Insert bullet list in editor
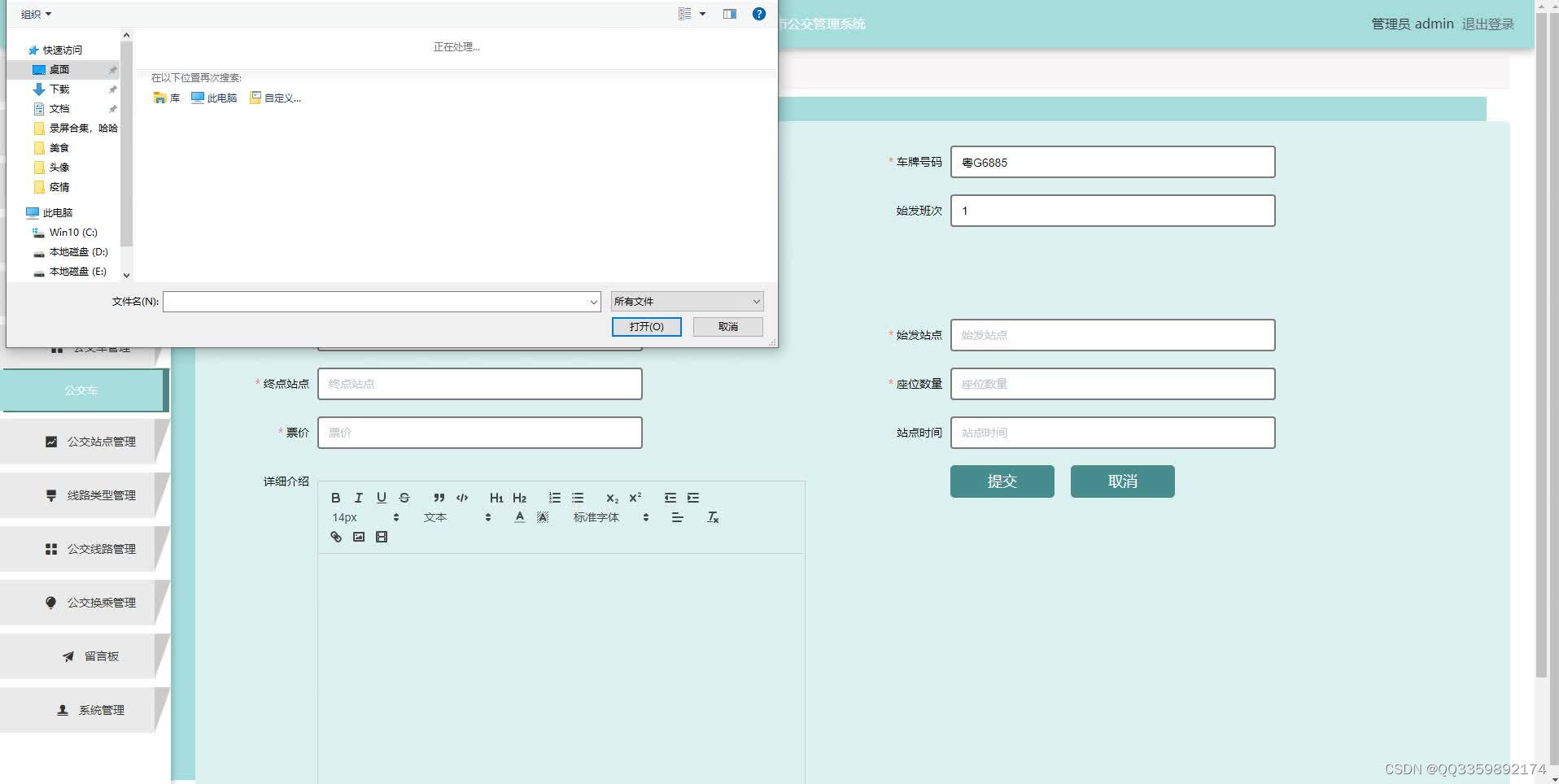This screenshot has height=784, width=1559. 578,498
